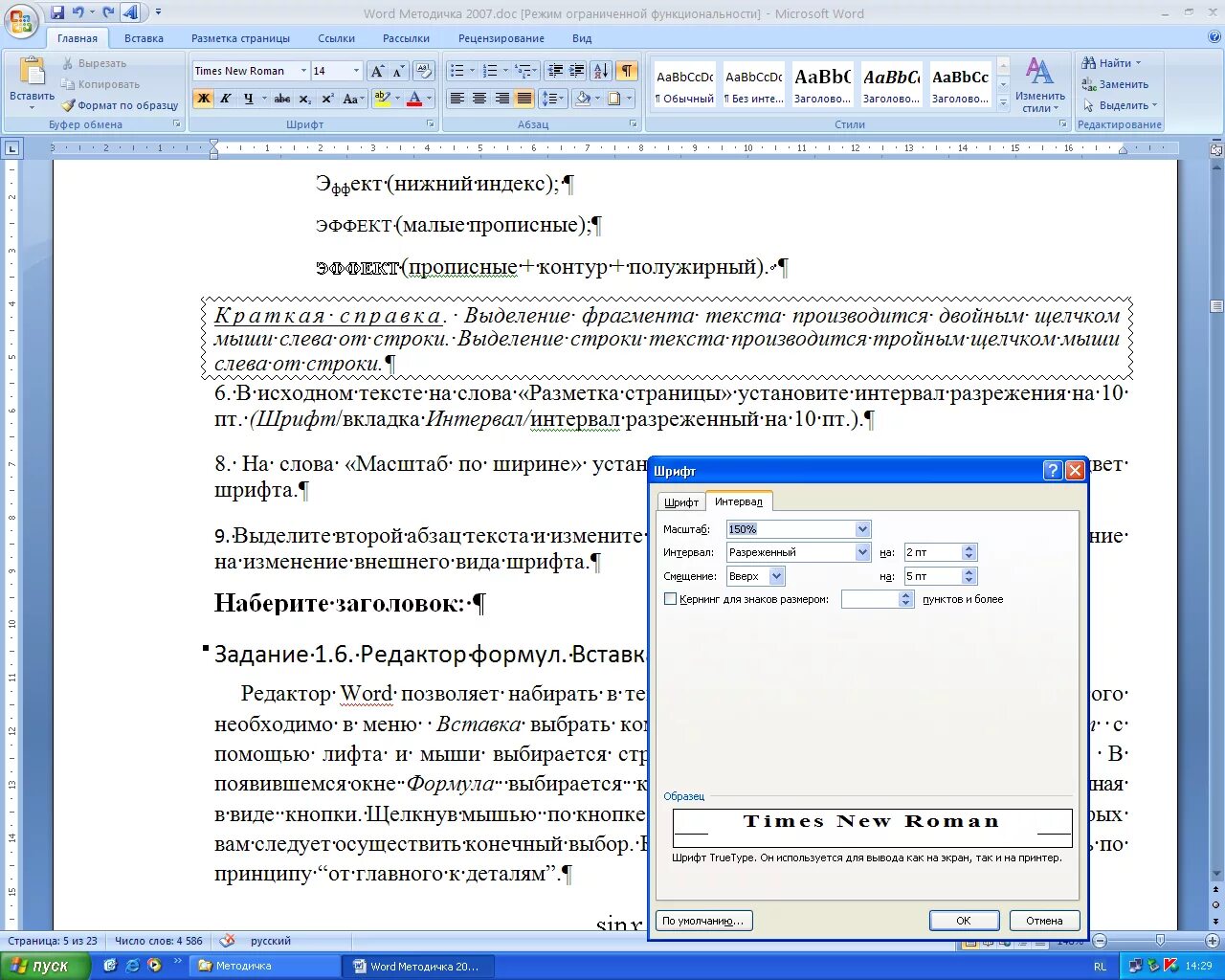This screenshot has height=980, width=1225.
Task: Select the ruler tab-stop type selector
Action: coord(11,148)
